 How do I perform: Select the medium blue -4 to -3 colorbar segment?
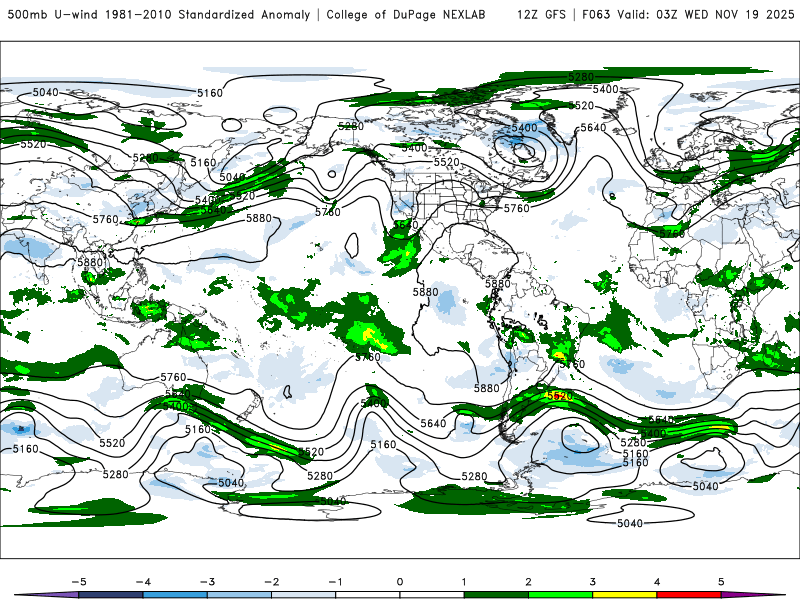click(x=175, y=595)
